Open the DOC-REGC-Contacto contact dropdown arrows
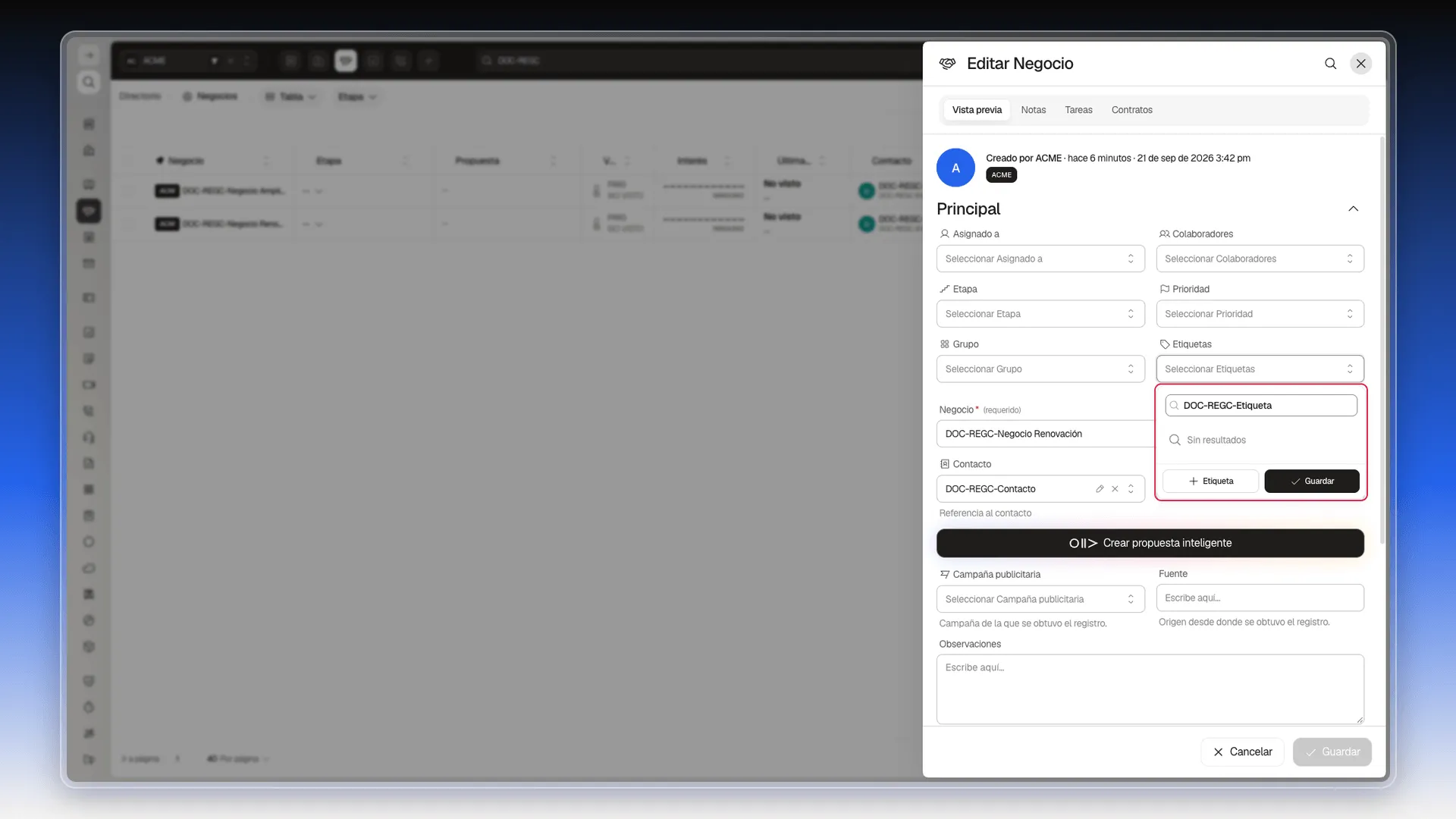Screen dimensions: 1456x819 click(x=1131, y=489)
